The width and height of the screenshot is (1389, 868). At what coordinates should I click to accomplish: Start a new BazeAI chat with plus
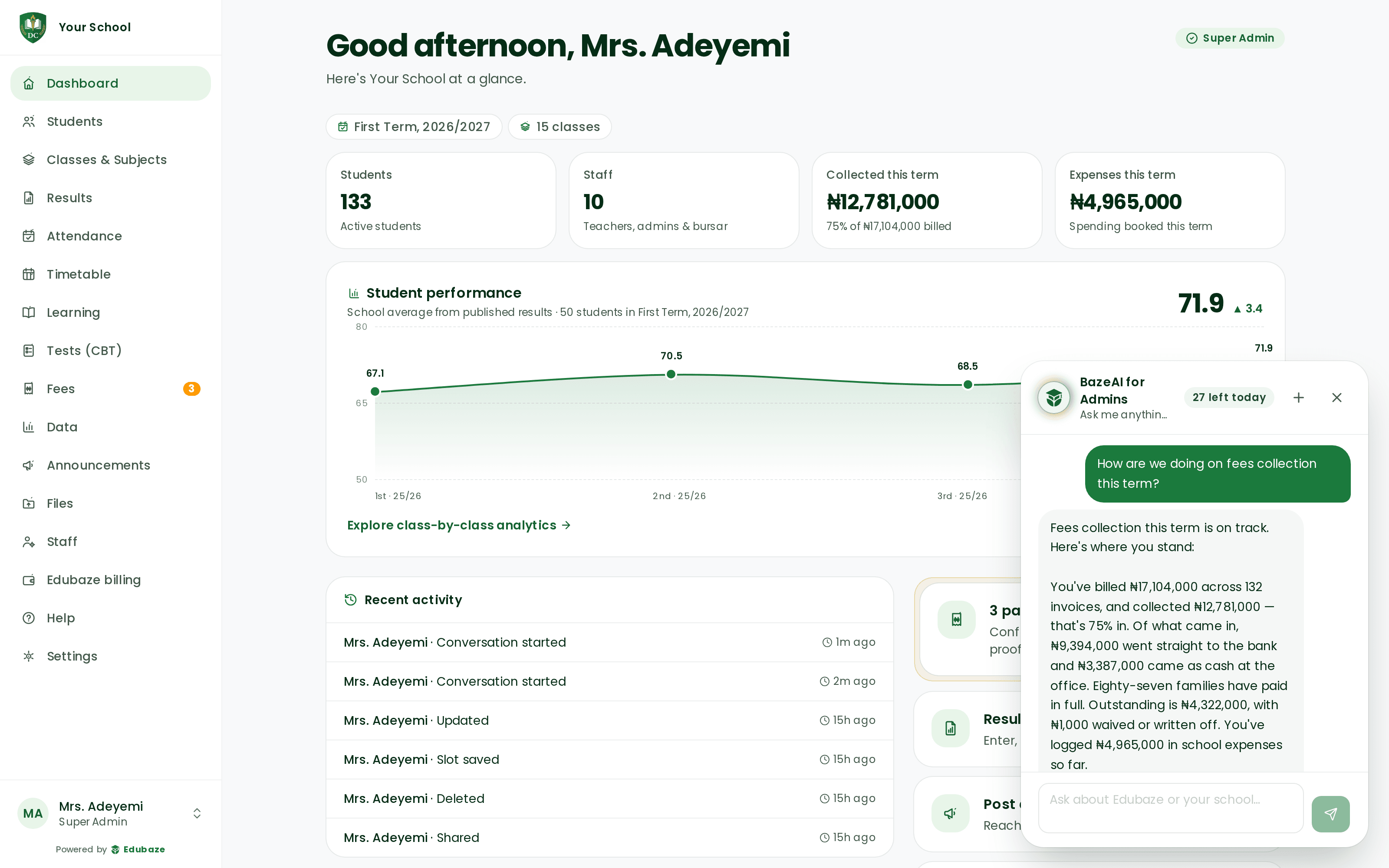1298,397
